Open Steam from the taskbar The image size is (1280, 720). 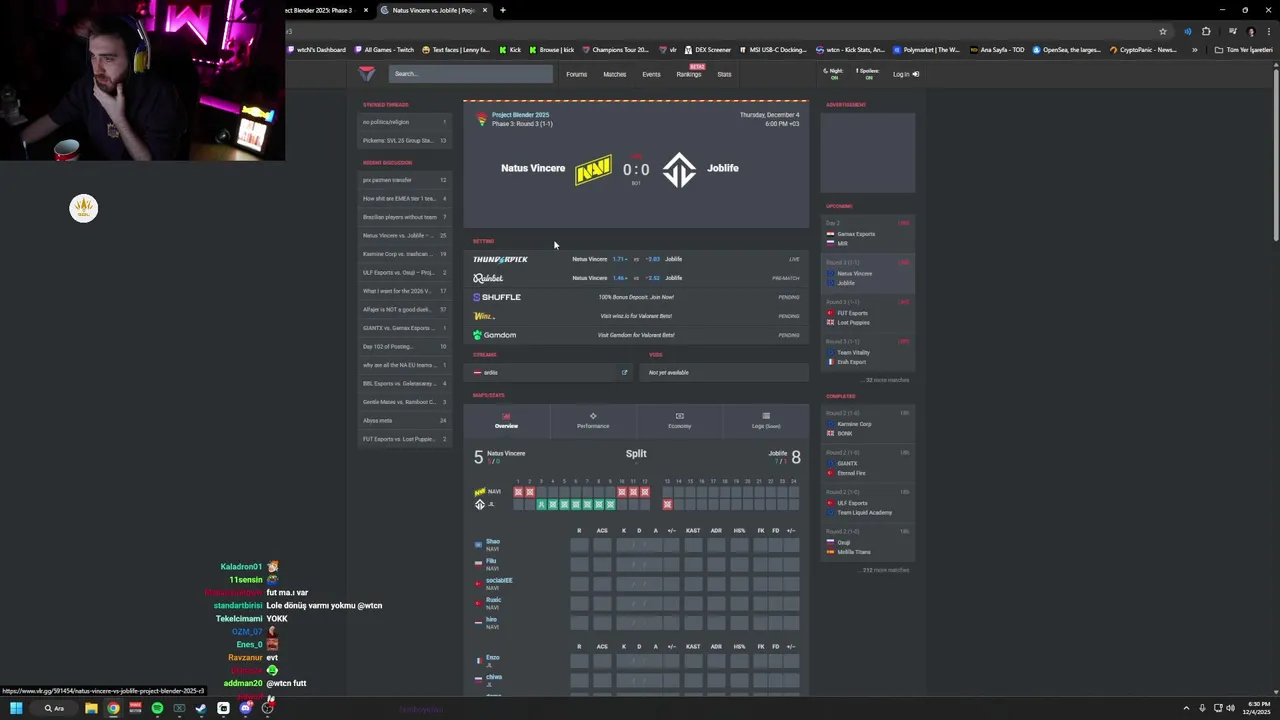tap(201, 708)
